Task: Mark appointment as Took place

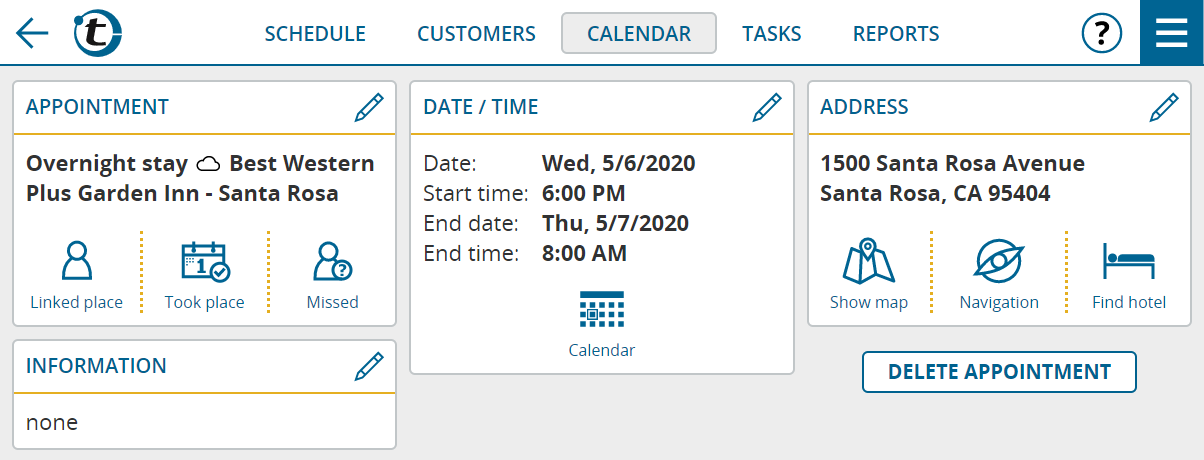Action: coord(205,275)
